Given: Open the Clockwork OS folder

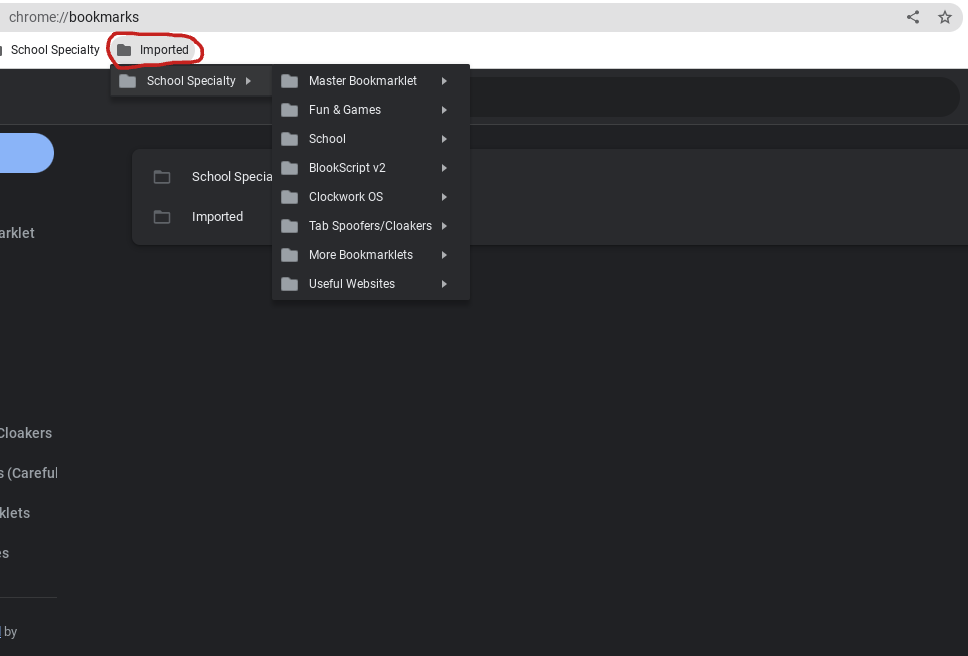Looking at the screenshot, I should coord(370,197).
